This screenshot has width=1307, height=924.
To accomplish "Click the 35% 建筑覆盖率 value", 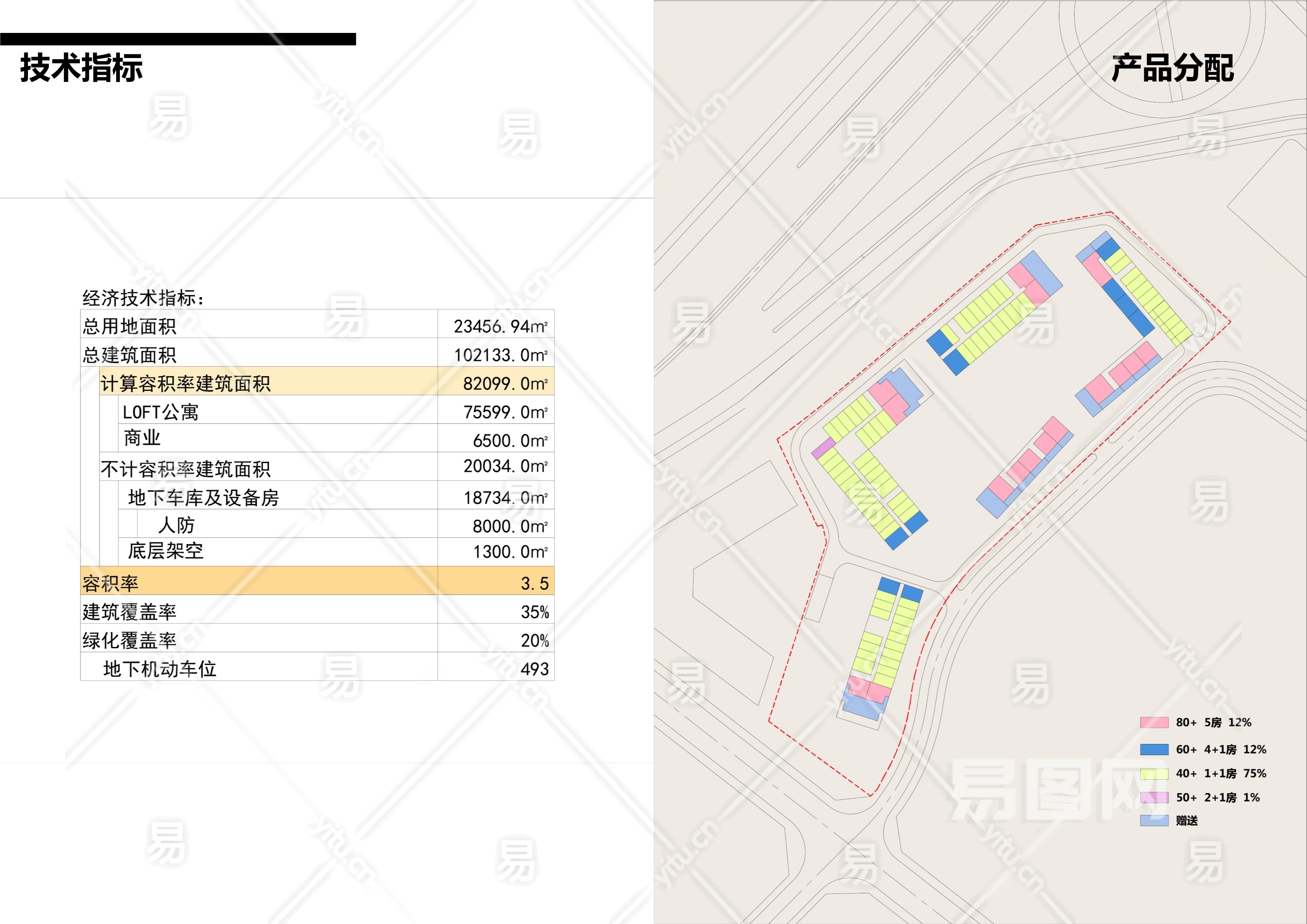I will 534,612.
